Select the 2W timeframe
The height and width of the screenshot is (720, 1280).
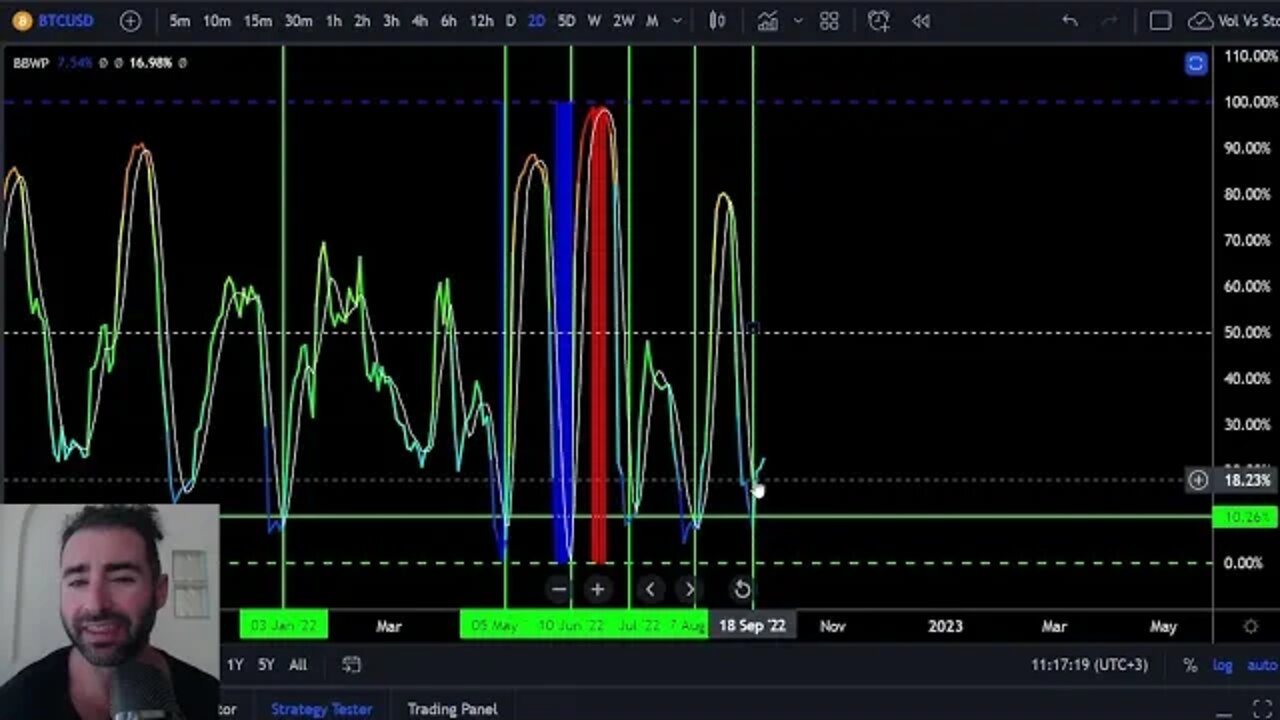click(x=623, y=20)
